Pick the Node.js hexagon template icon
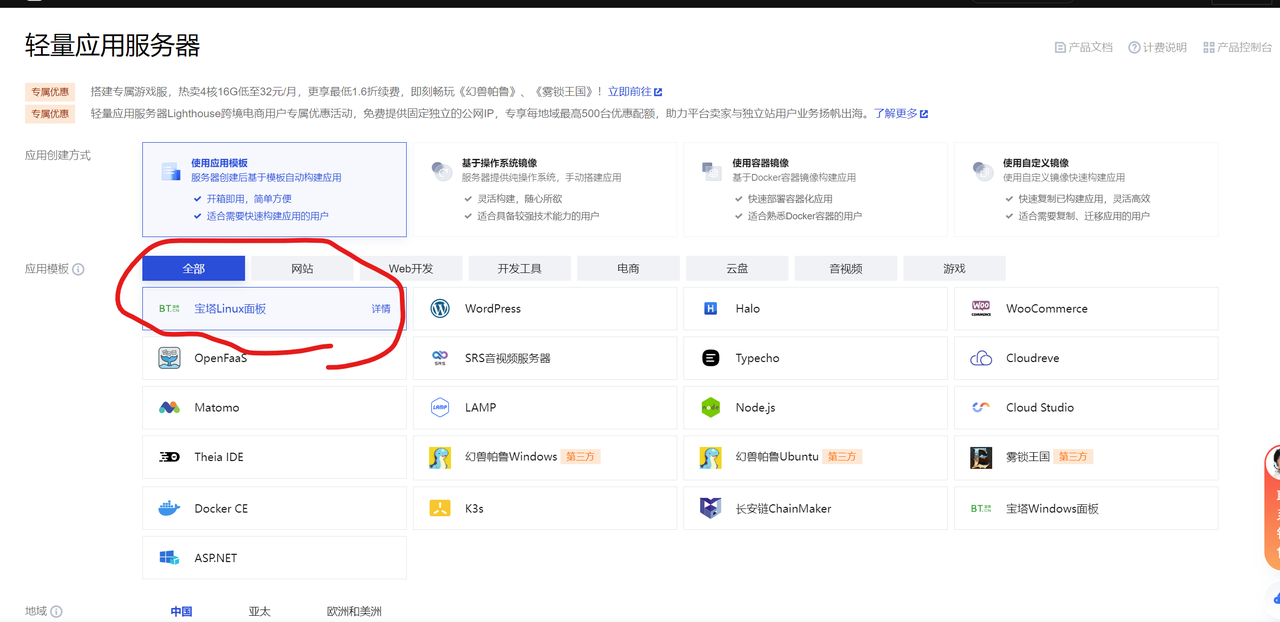The height and width of the screenshot is (622, 1280). pyautogui.click(x=711, y=408)
